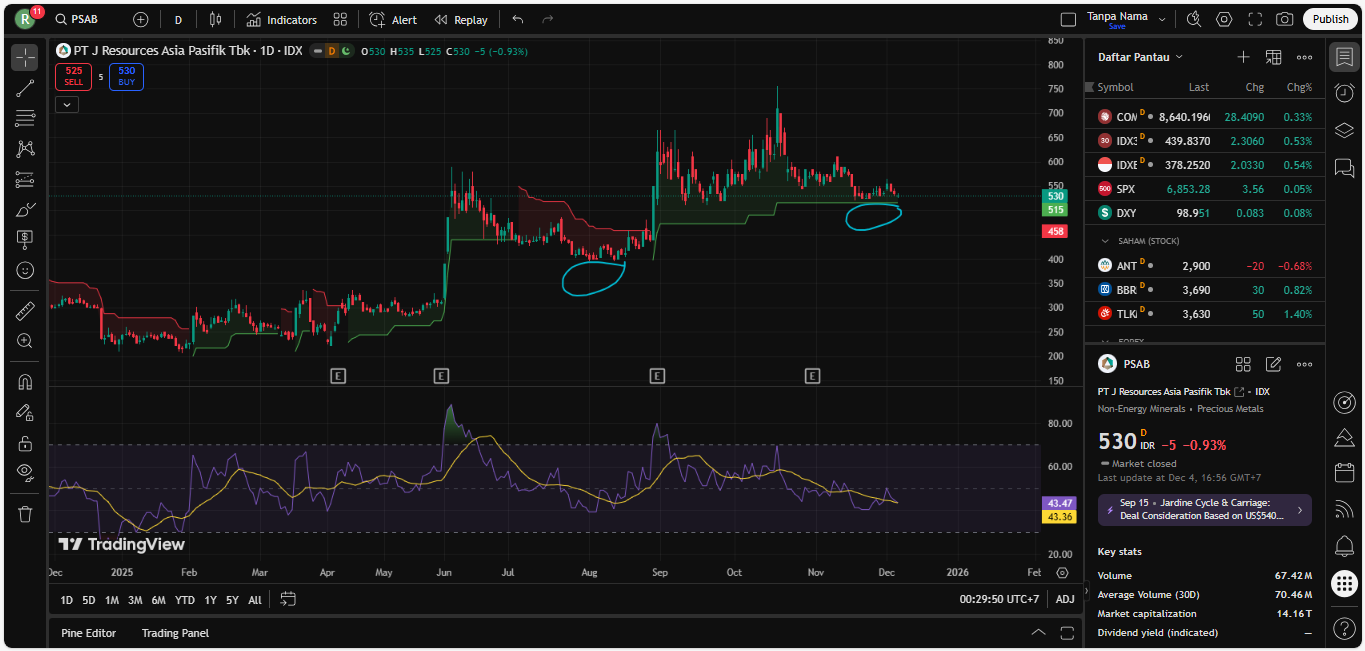1365x651 pixels.
Task: Select the YTD time range
Action: [x=185, y=600]
